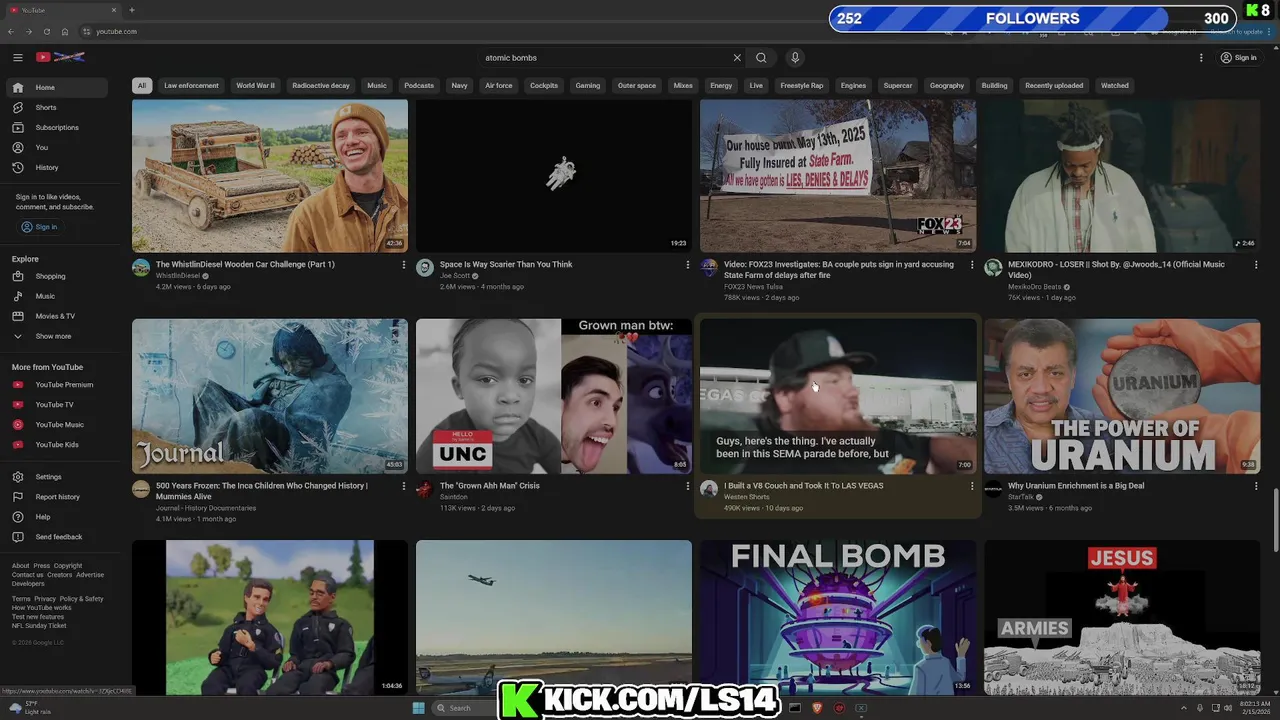
Task: Open Movies & TV under Explore
Action: 57,316
